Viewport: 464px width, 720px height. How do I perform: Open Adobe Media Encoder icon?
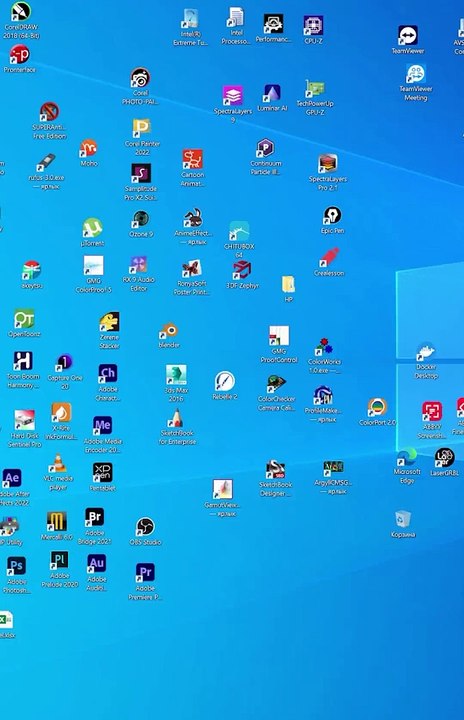point(102,426)
